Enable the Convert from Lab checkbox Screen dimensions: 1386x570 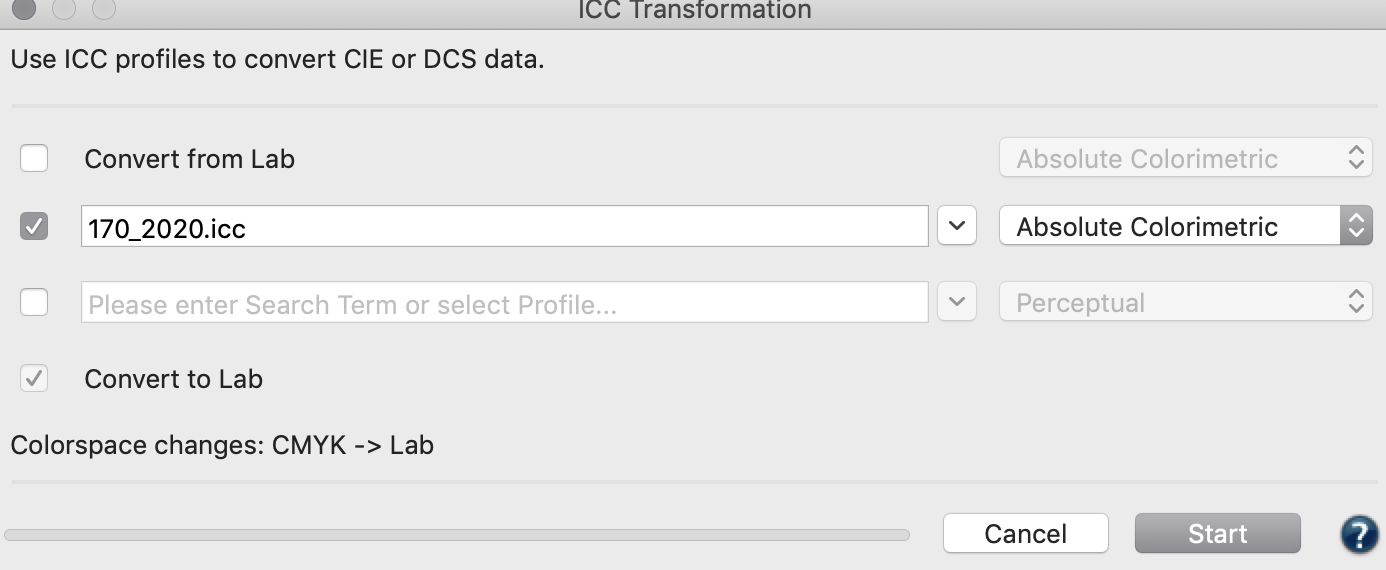34,158
